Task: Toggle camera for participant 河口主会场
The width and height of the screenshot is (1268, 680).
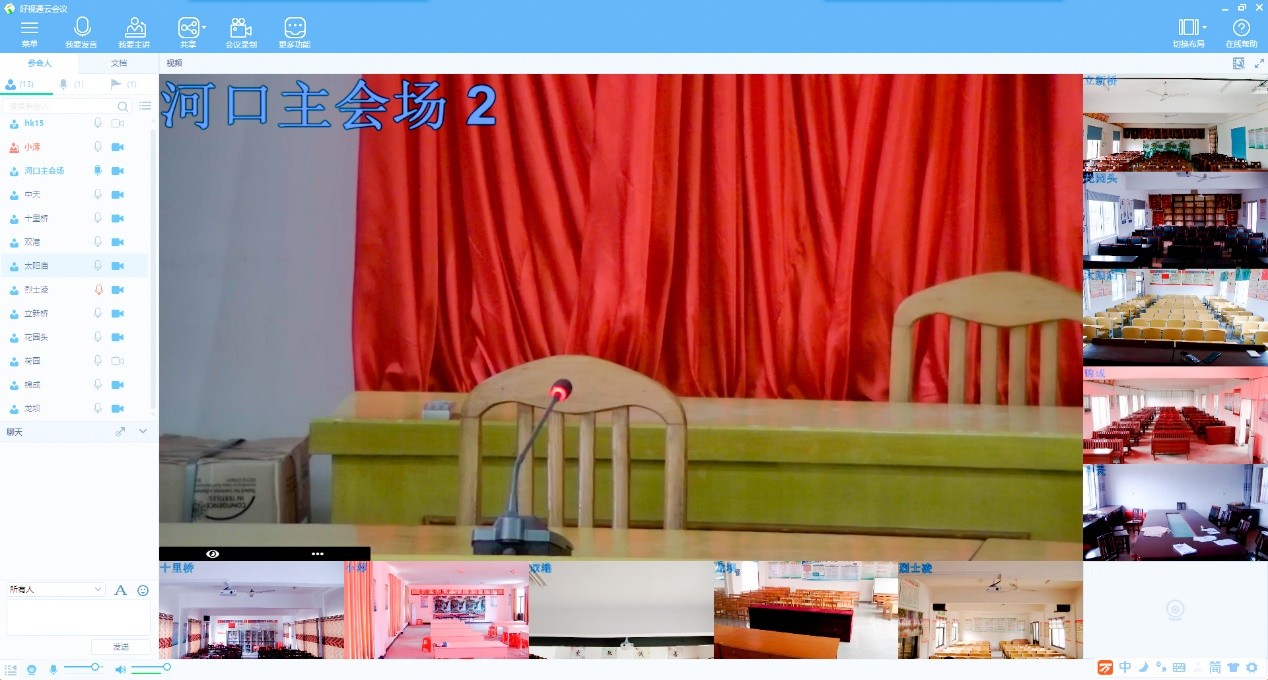Action: [x=117, y=171]
